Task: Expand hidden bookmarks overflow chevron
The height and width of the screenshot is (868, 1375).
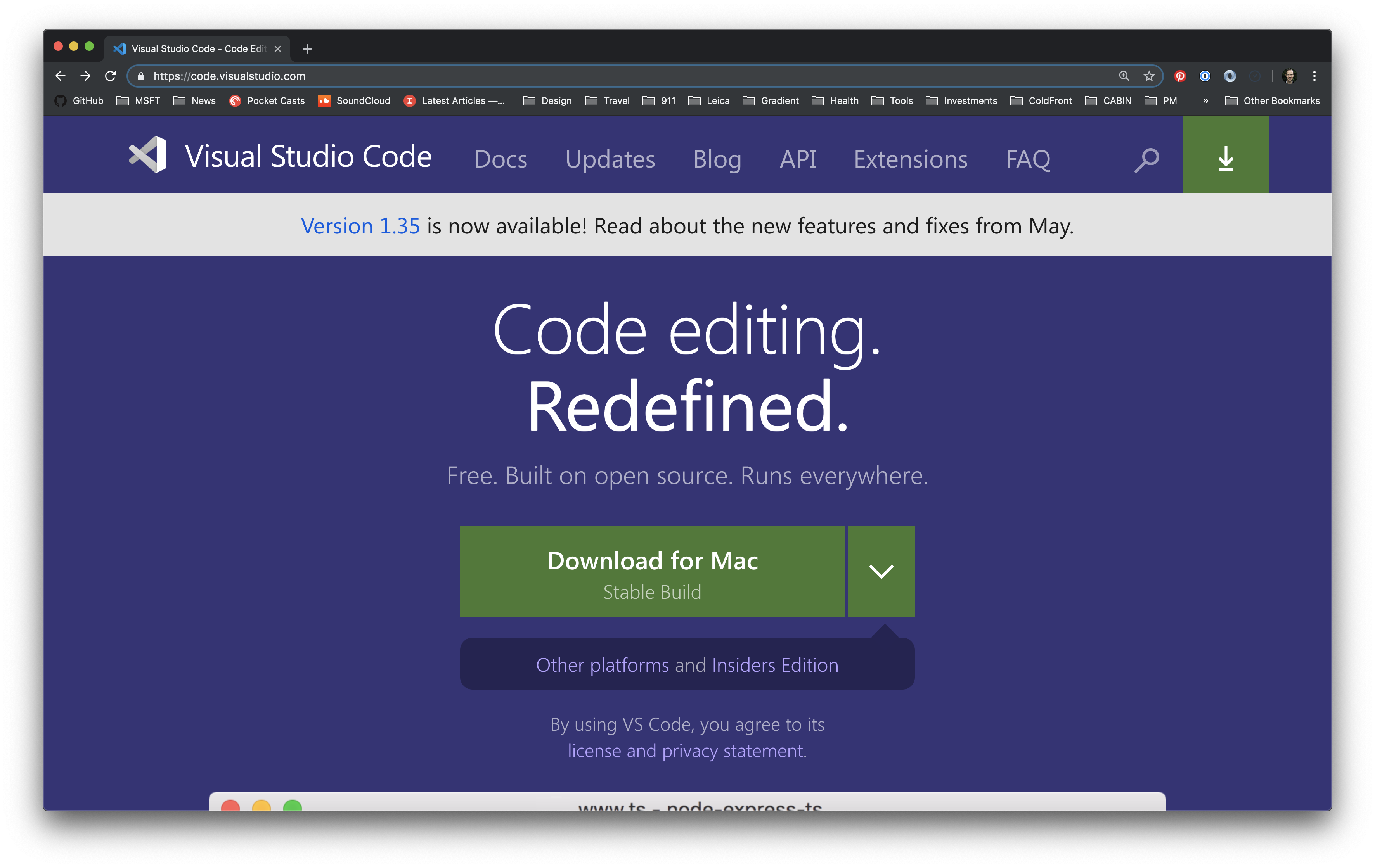Action: point(1205,101)
